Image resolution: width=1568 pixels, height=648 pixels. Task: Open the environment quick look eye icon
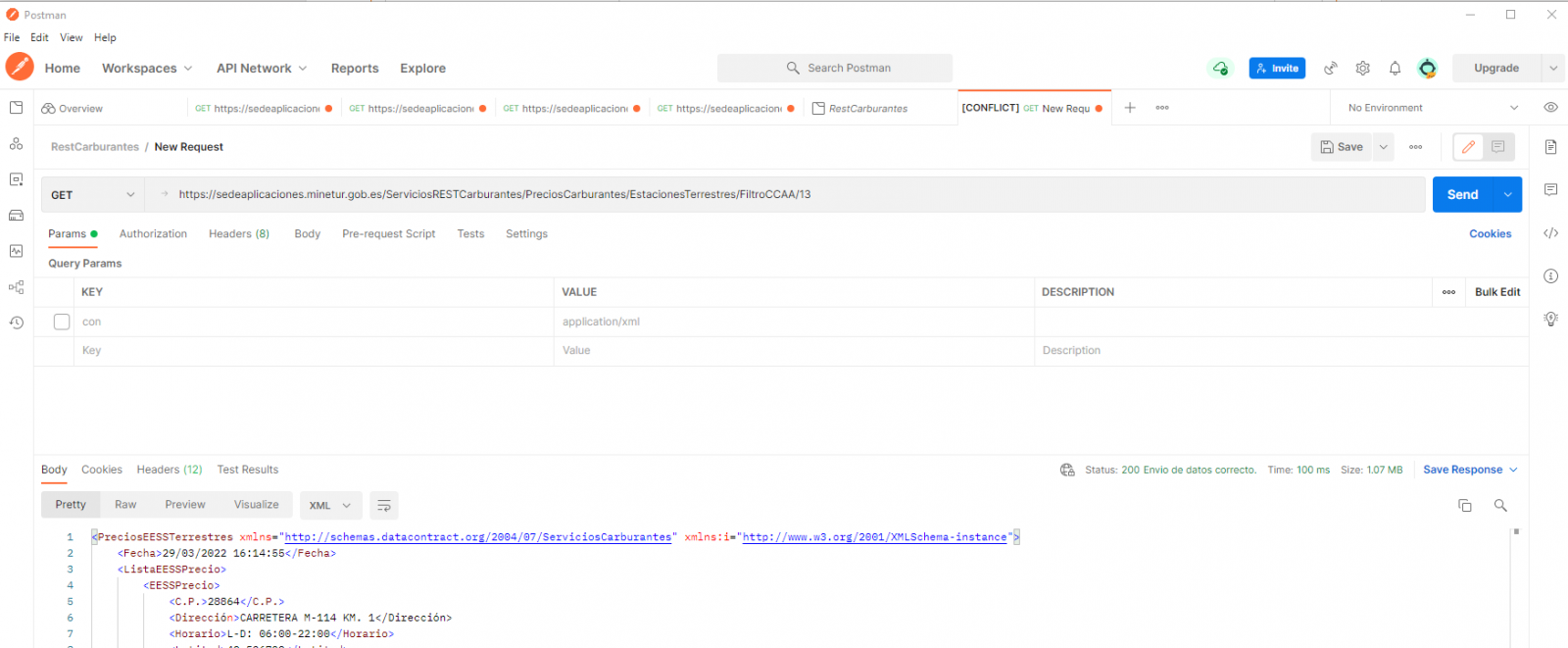(x=1550, y=108)
